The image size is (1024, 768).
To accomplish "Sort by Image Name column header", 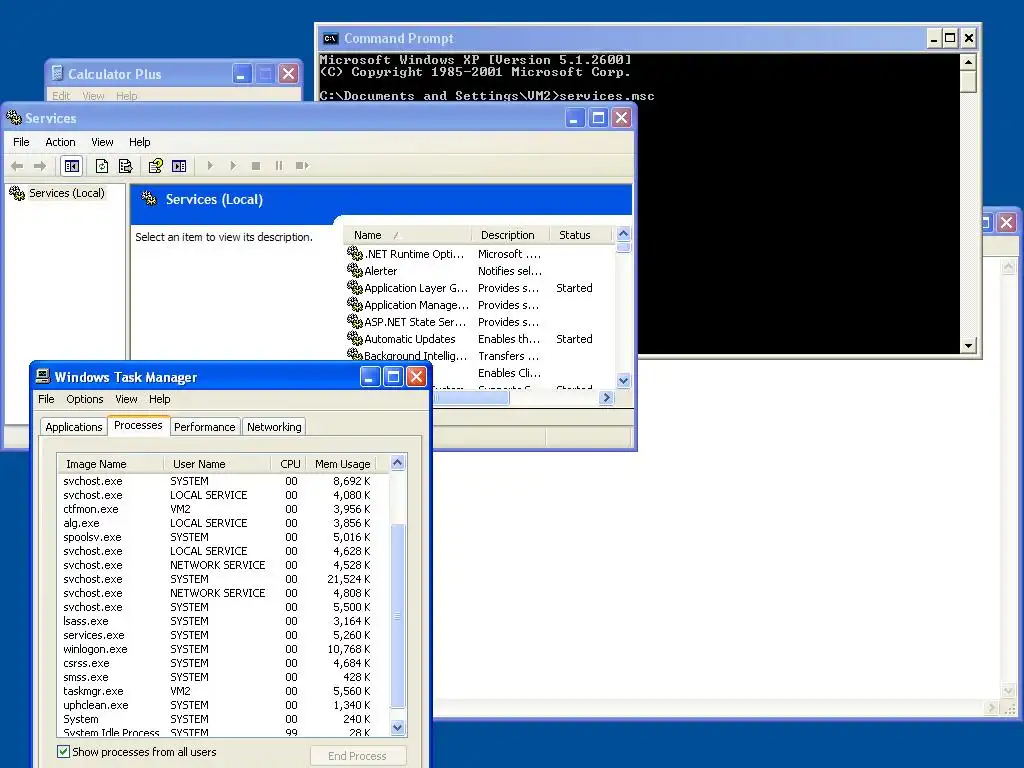I will [110, 464].
